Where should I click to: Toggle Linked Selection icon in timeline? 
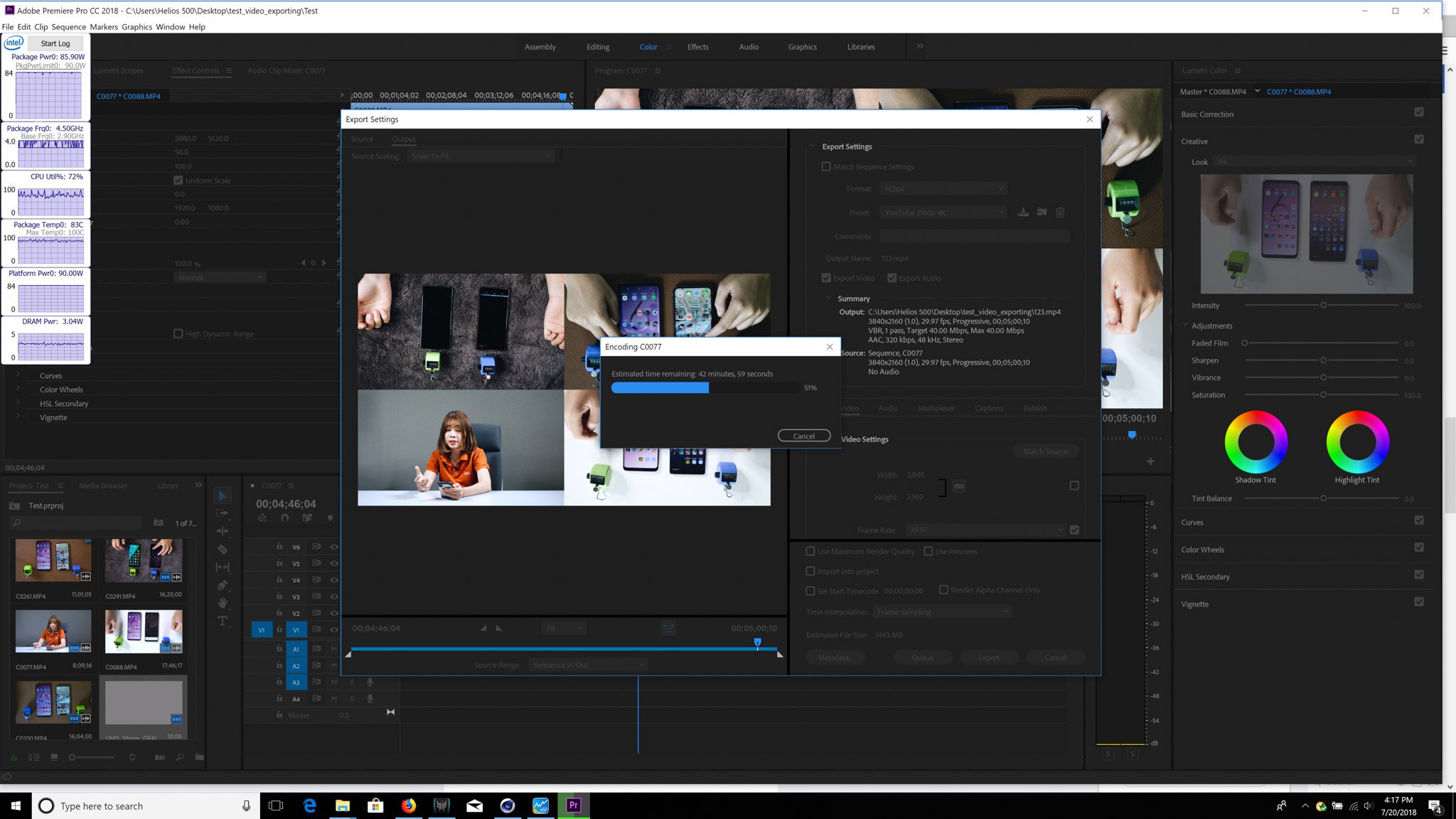[x=307, y=518]
